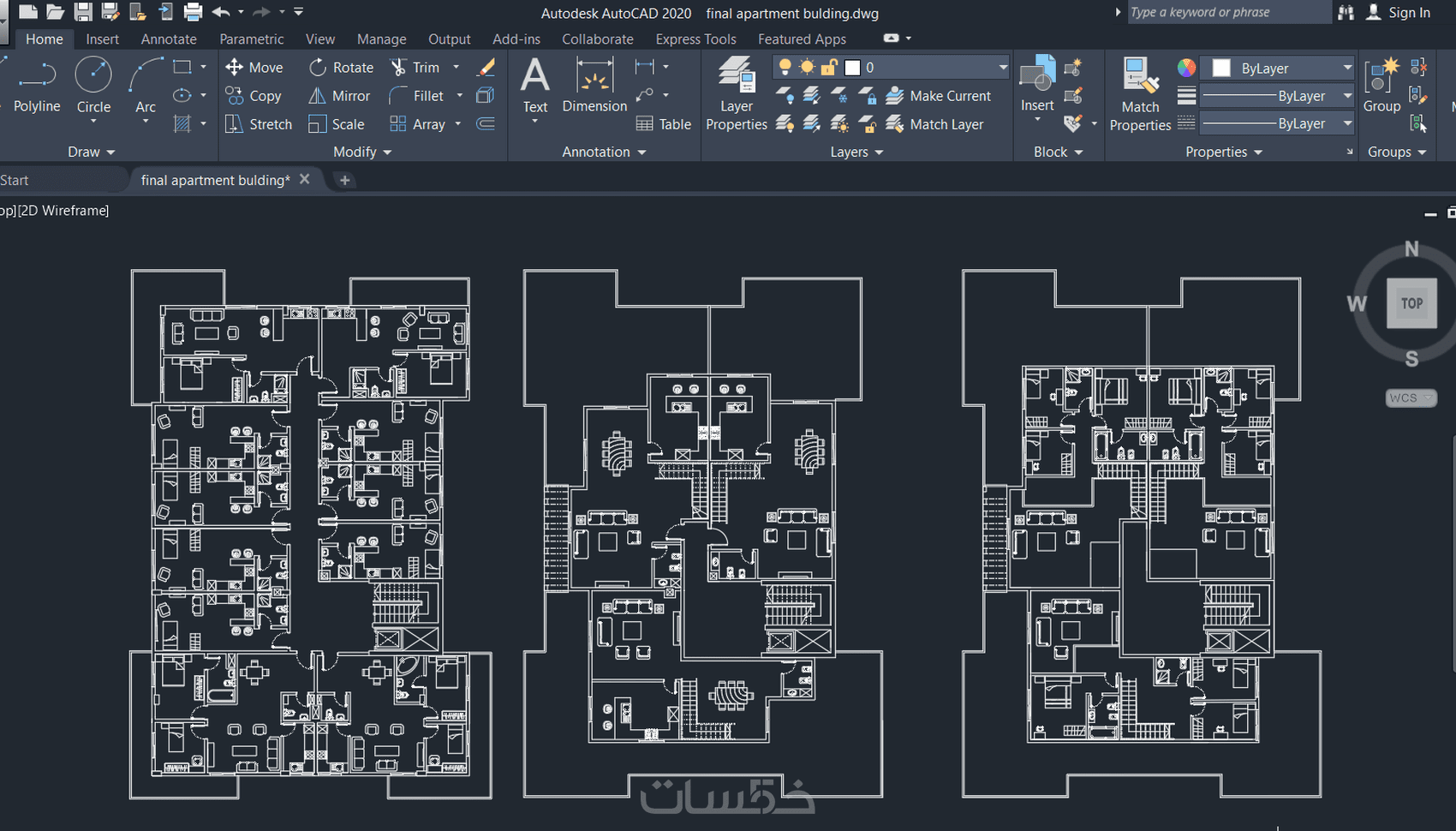The image size is (1456, 831).
Task: Add a new drawing tab with plus button
Action: pos(344,180)
